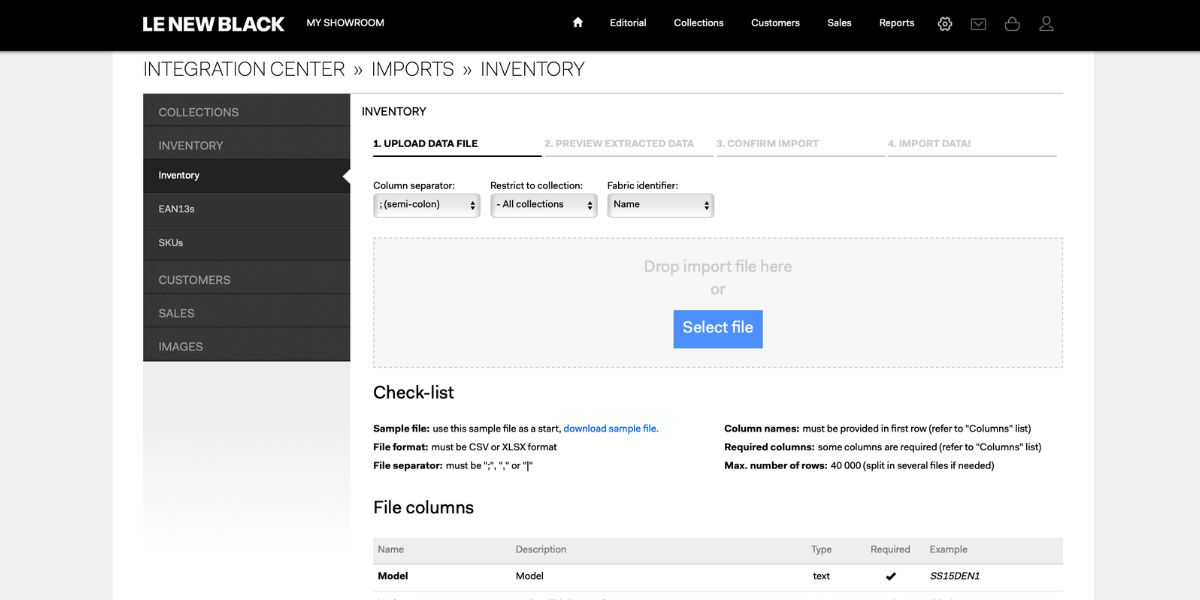The height and width of the screenshot is (600, 1200).
Task: Click Integration Center in the breadcrumb
Action: (x=244, y=69)
